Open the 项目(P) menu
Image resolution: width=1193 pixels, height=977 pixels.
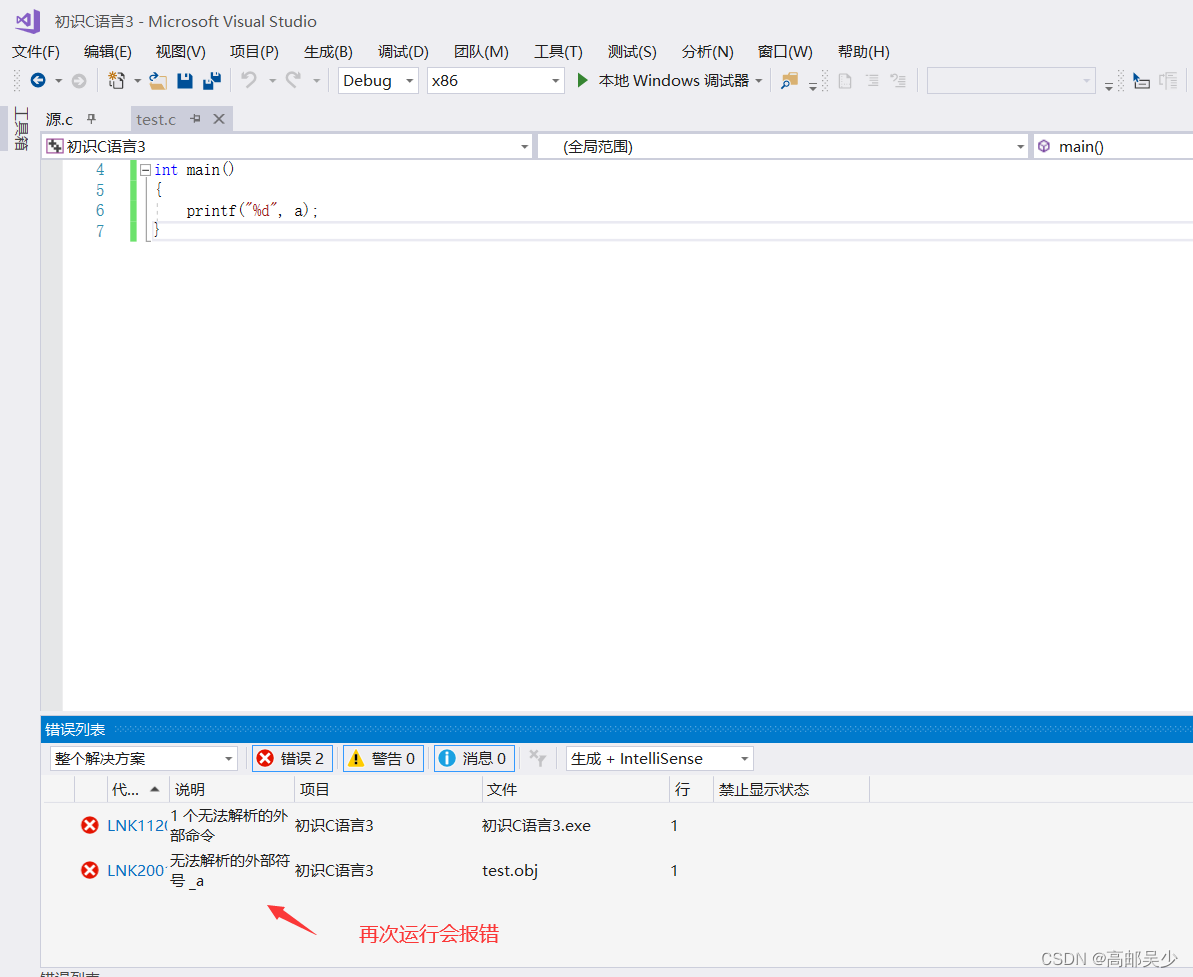coord(254,51)
